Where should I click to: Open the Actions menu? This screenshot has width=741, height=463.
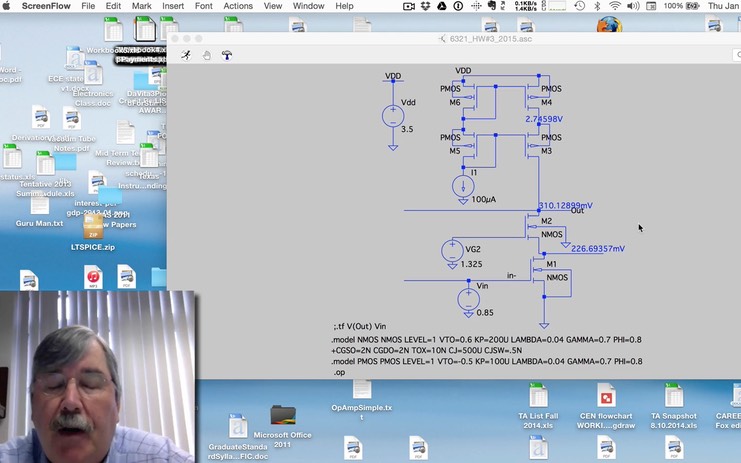pyautogui.click(x=238, y=6)
